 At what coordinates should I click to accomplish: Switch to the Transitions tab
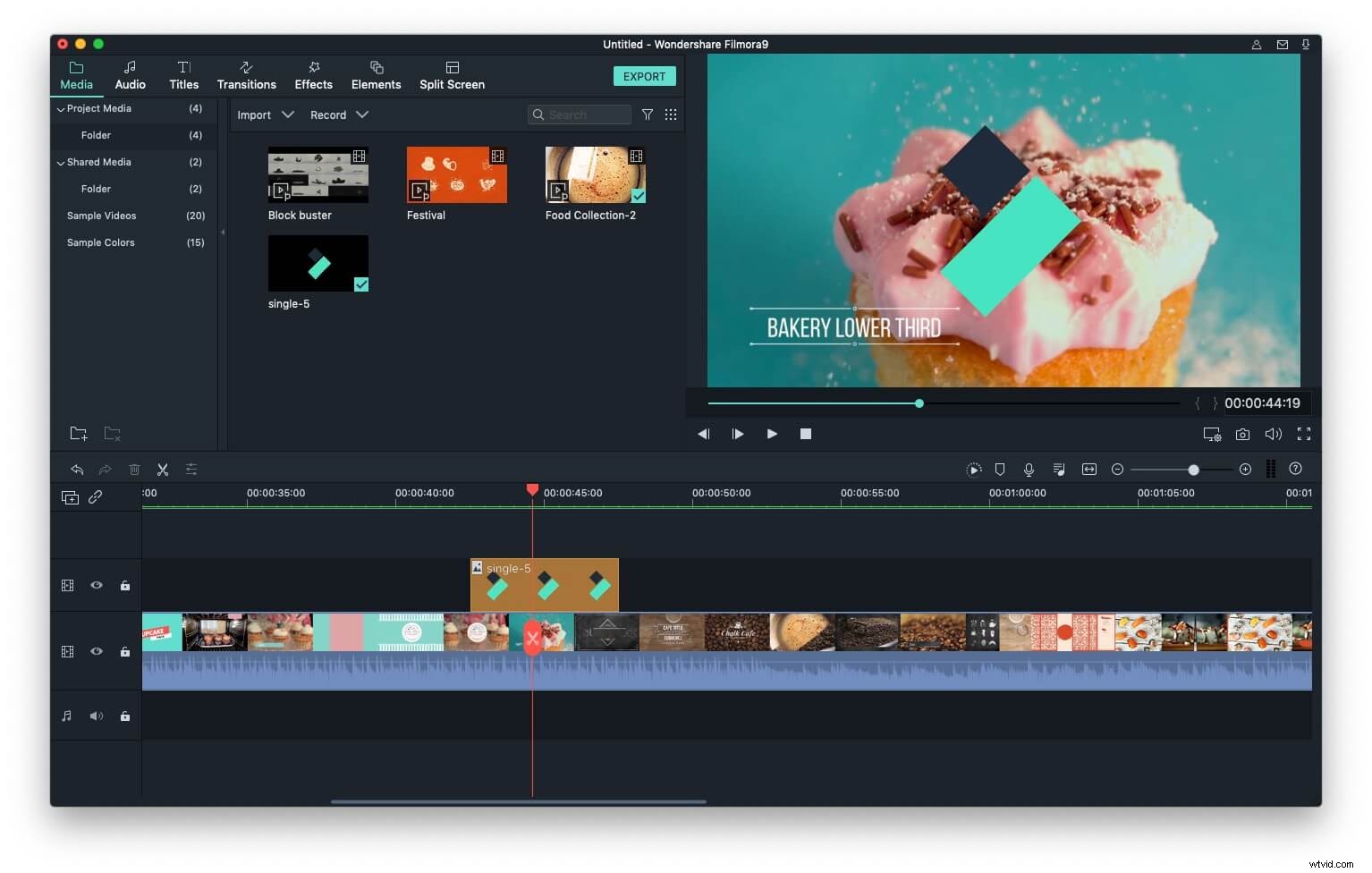[247, 75]
